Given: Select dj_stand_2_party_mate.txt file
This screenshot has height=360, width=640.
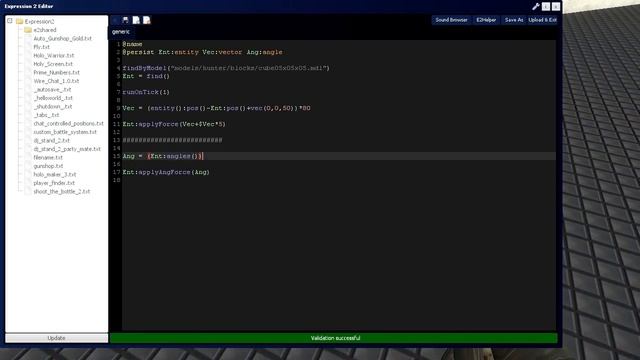Looking at the screenshot, I should click(x=67, y=149).
